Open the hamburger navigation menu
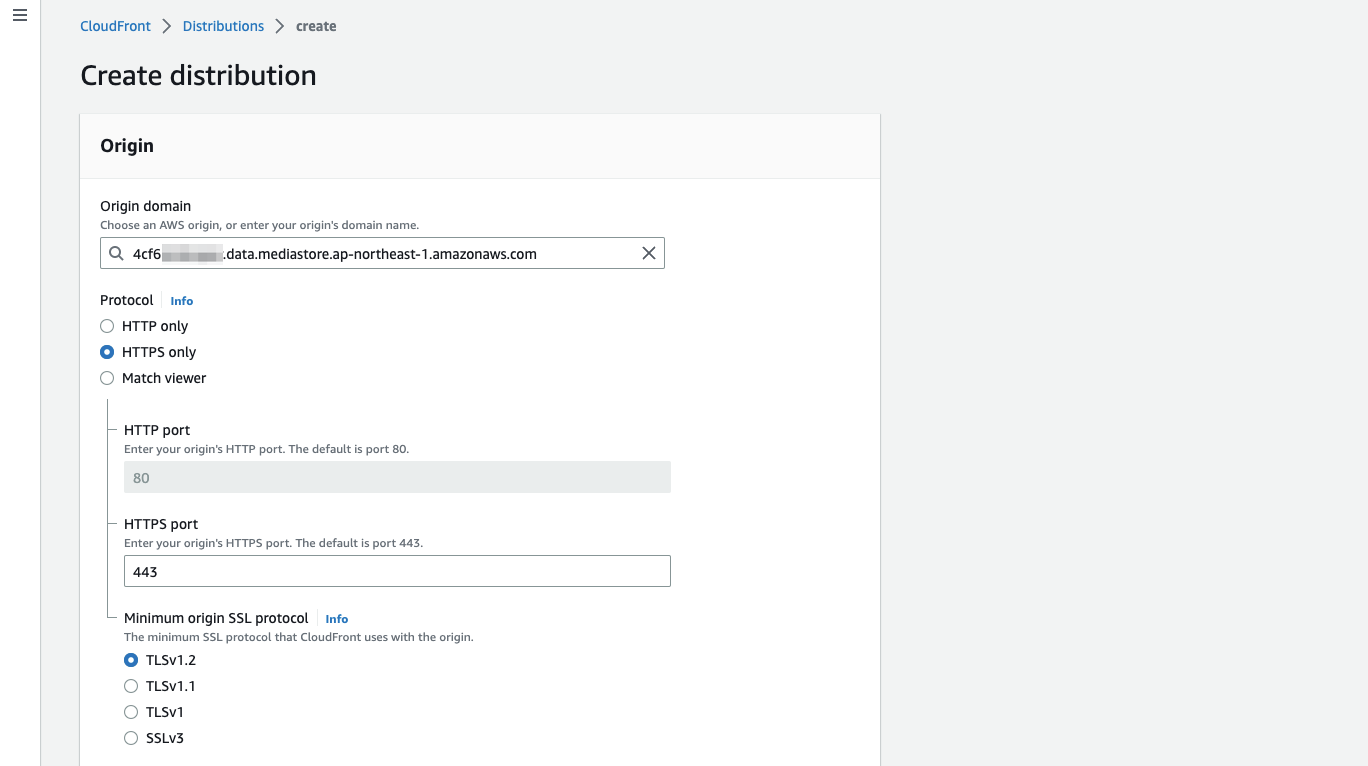The height and width of the screenshot is (766, 1368). click(x=20, y=16)
